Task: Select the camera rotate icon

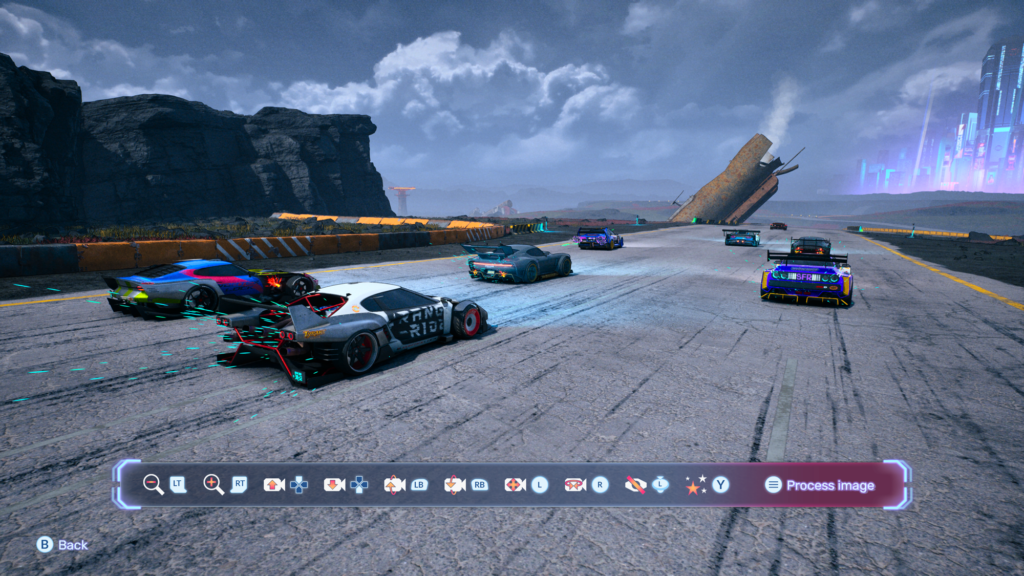Action: tap(575, 485)
